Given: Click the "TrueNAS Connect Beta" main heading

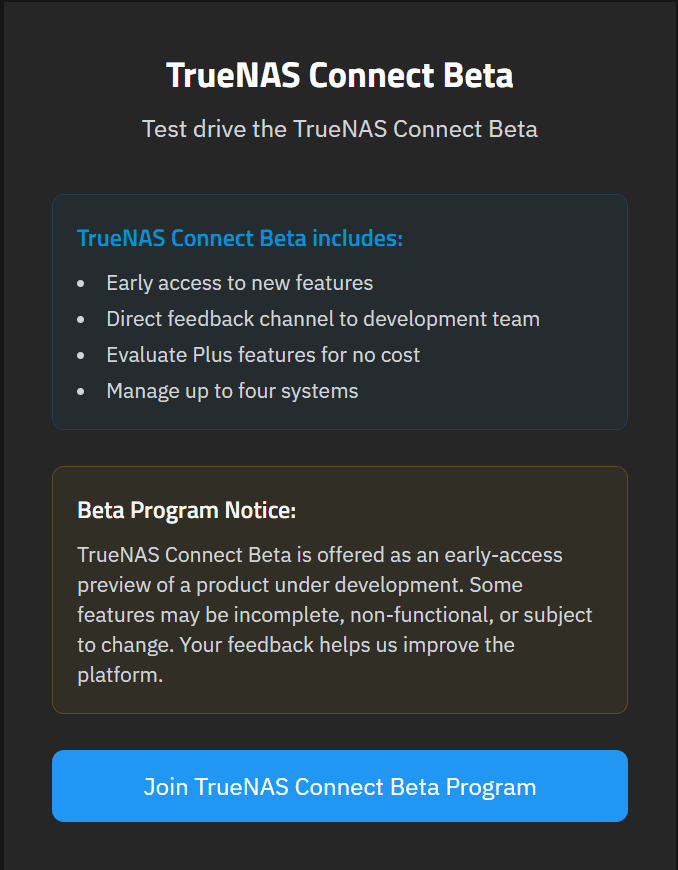Looking at the screenshot, I should [340, 76].
